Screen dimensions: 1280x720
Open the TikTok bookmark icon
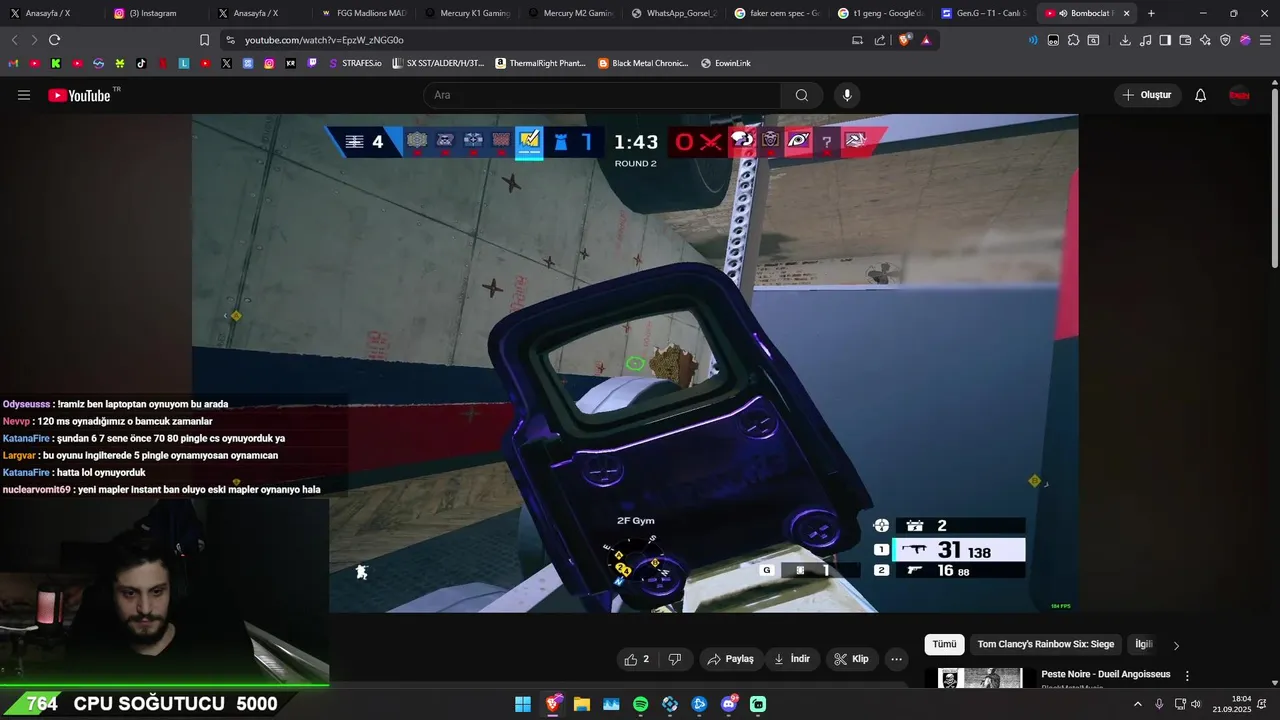point(141,63)
